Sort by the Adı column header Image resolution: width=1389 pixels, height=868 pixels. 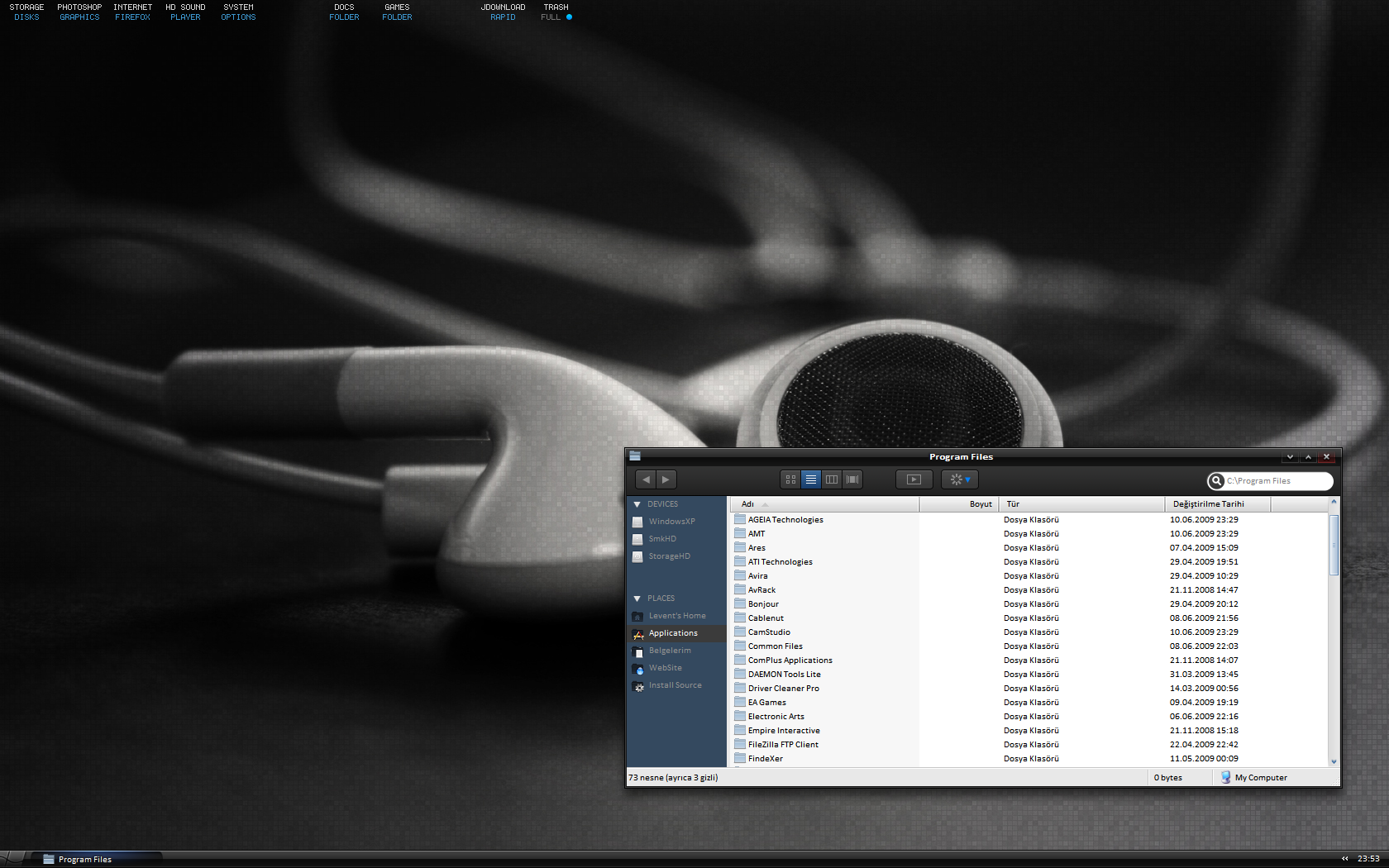click(x=824, y=504)
